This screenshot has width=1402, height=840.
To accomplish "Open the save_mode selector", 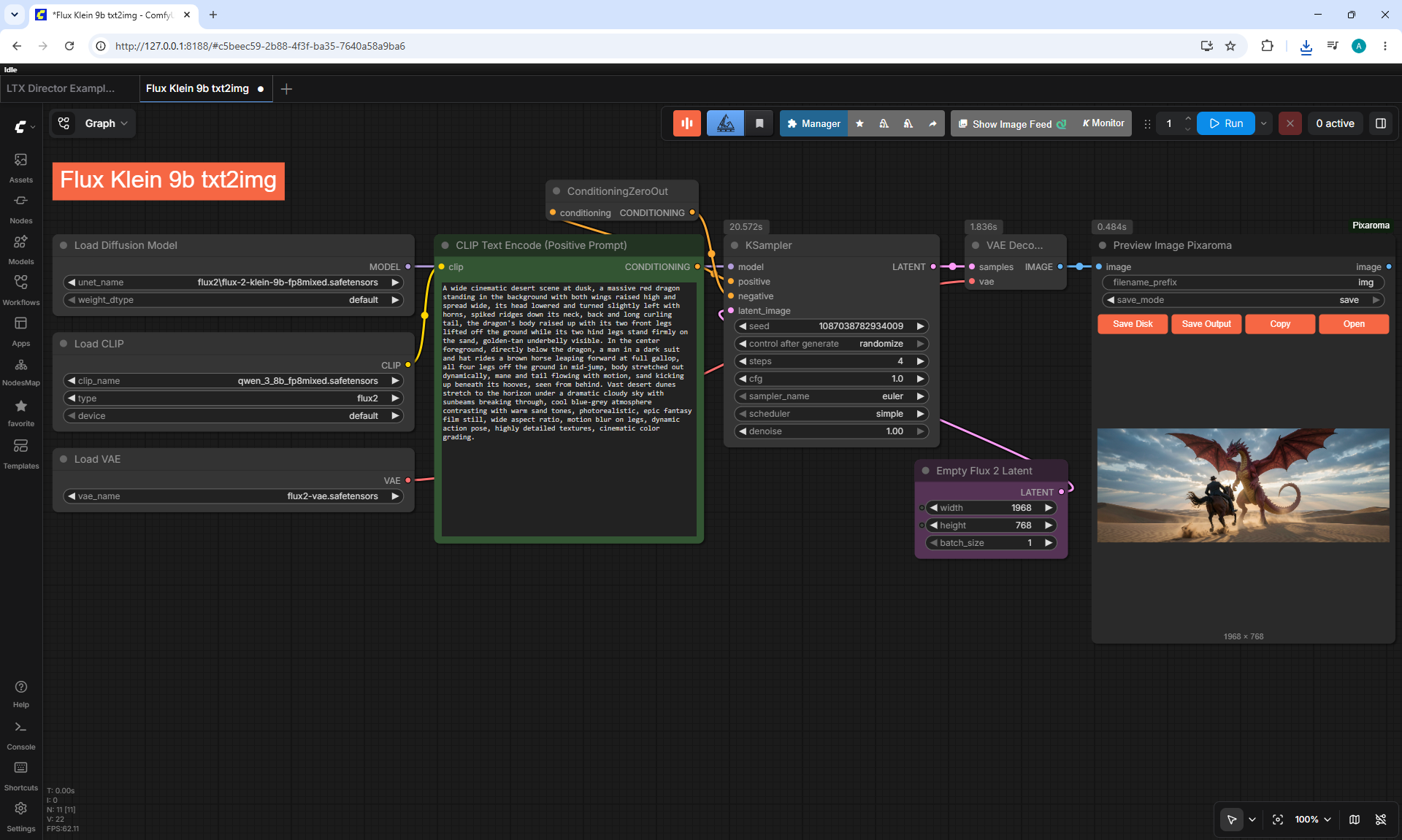I will tap(1244, 300).
